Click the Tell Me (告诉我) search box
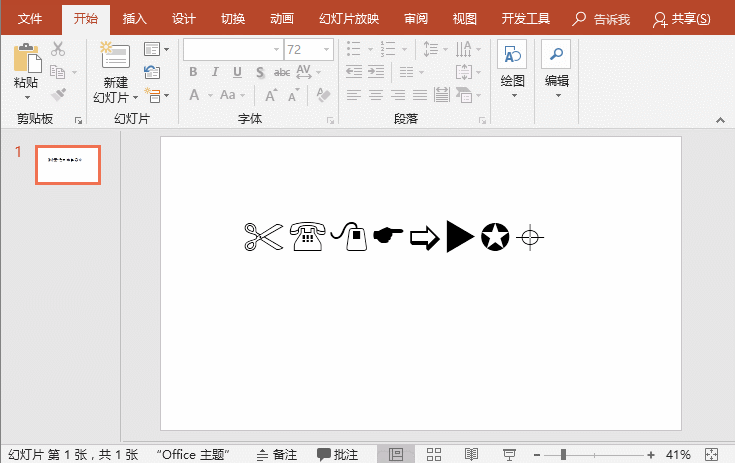 point(601,19)
